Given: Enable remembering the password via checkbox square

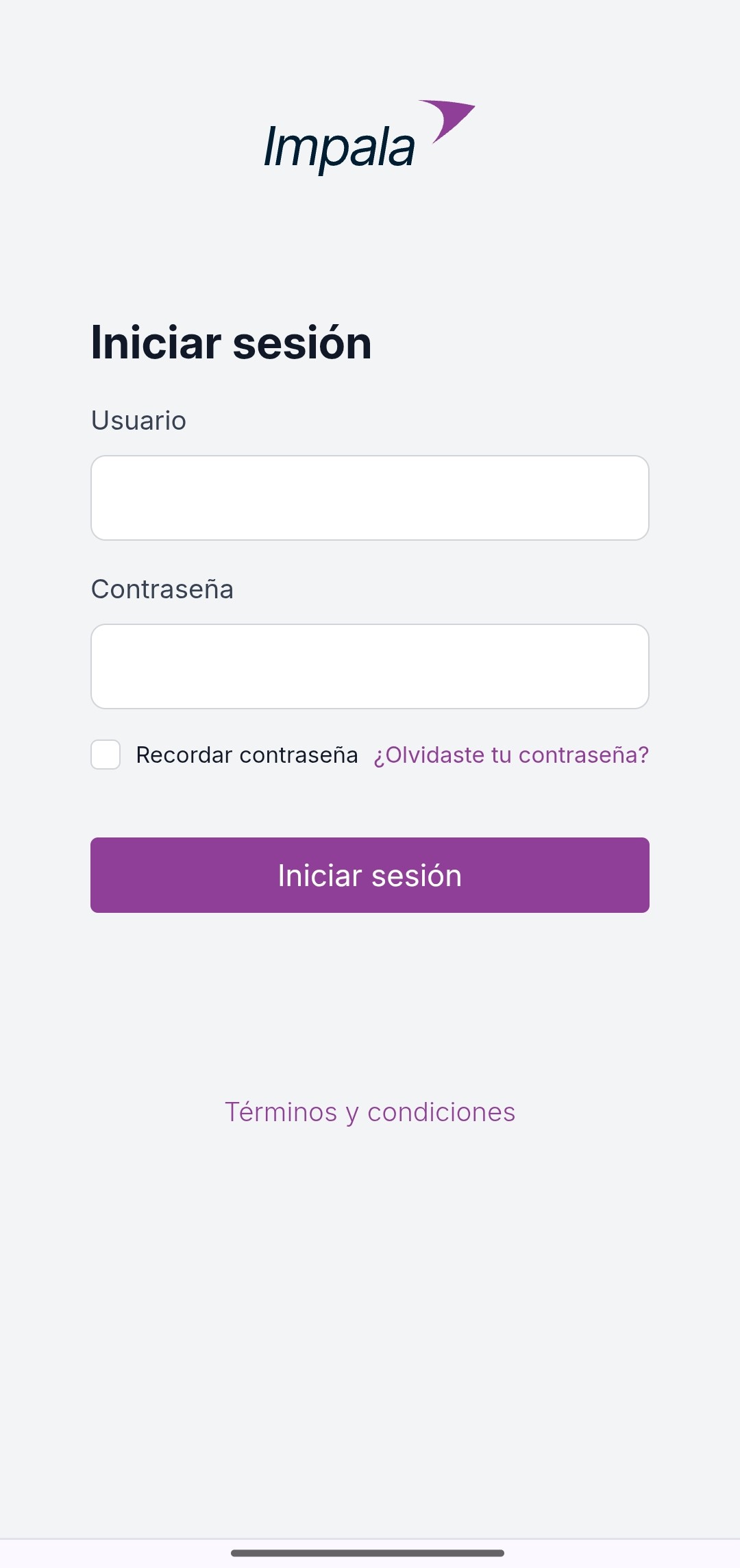Looking at the screenshot, I should pyautogui.click(x=106, y=755).
